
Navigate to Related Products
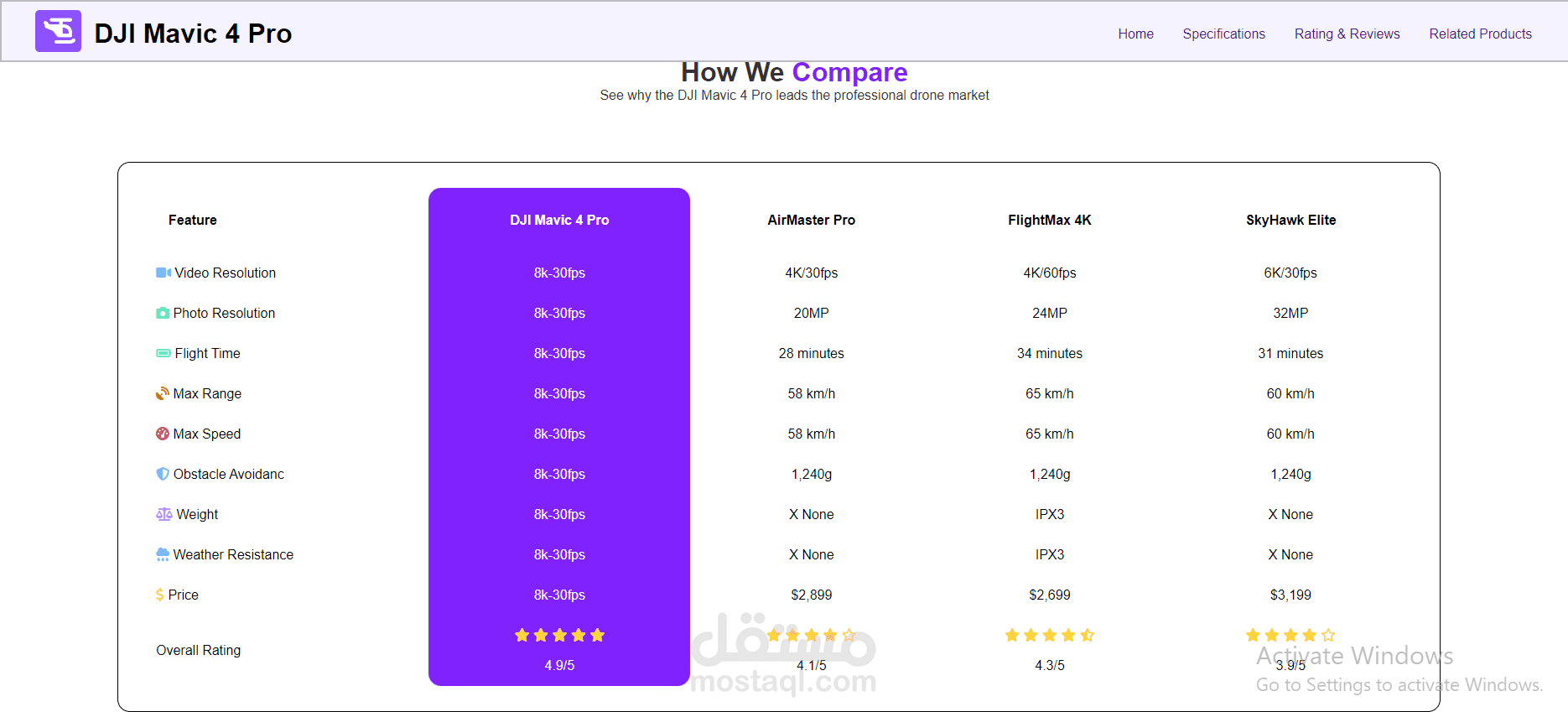click(1480, 34)
